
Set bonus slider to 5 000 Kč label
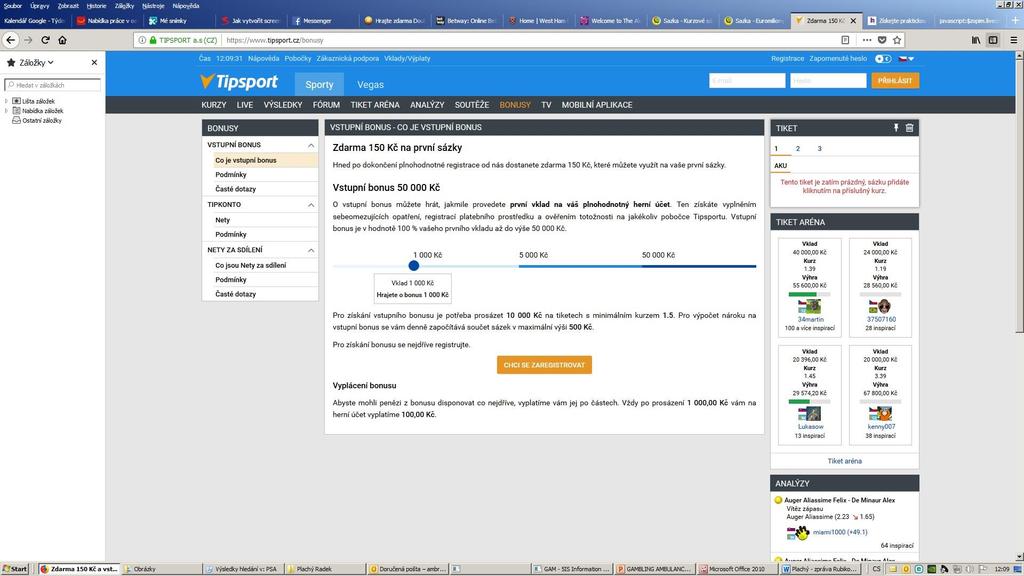534,255
